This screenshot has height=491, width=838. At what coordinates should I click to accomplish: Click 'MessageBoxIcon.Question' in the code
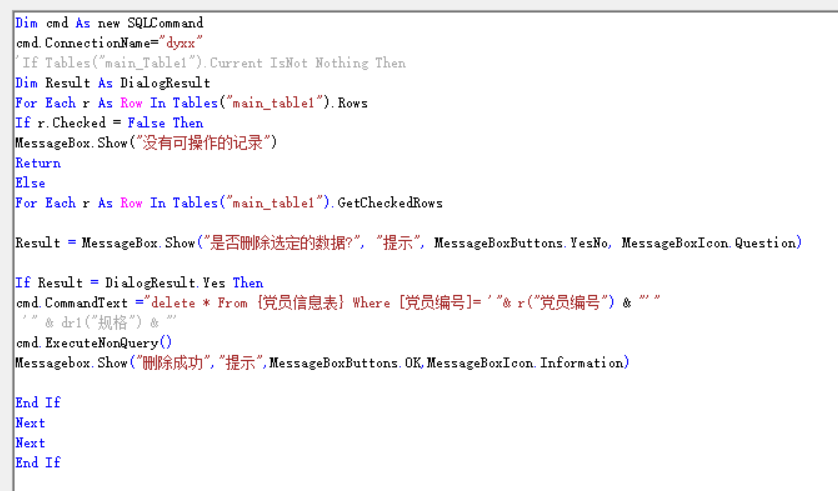(709, 243)
